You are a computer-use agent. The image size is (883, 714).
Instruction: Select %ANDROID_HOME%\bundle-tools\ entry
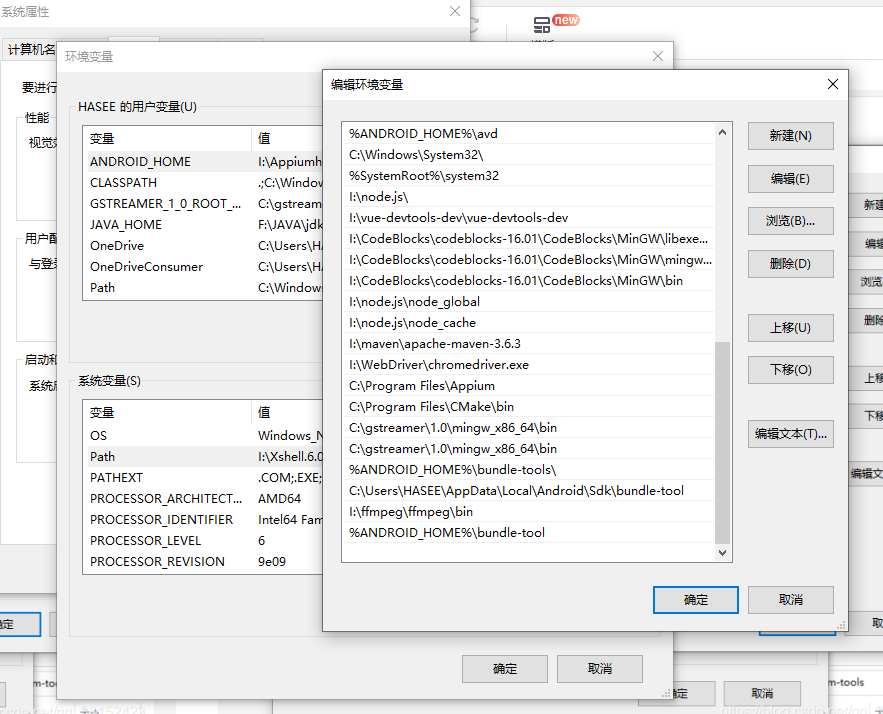(528, 470)
